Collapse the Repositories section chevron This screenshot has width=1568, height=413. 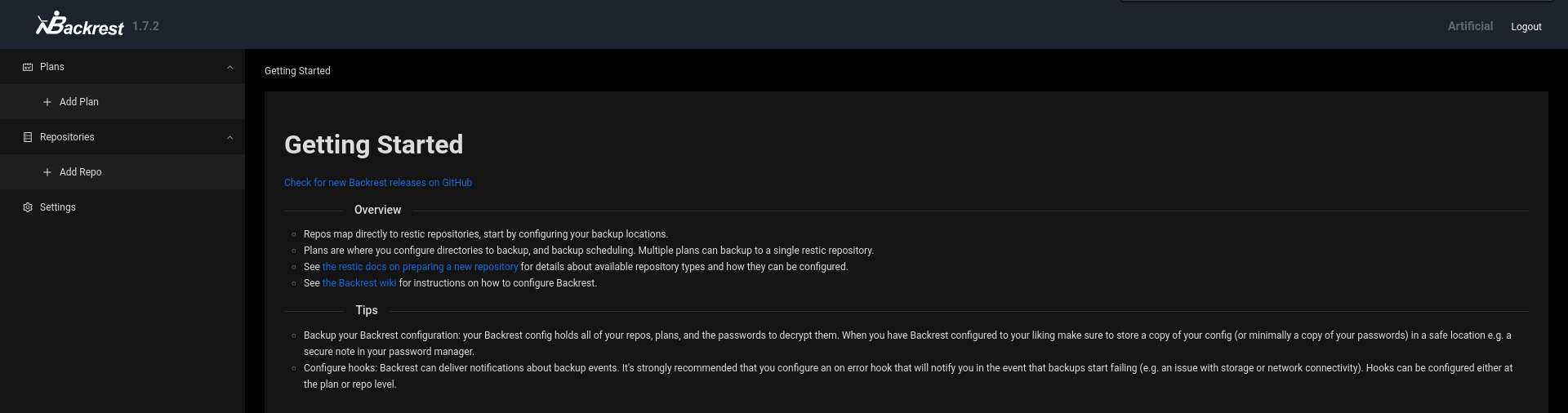[229, 137]
